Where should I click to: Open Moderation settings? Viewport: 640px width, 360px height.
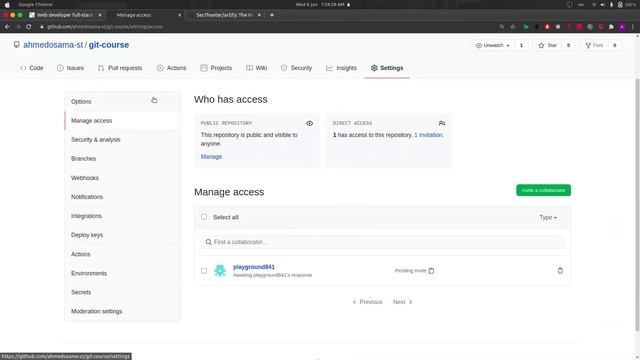(122, 311)
